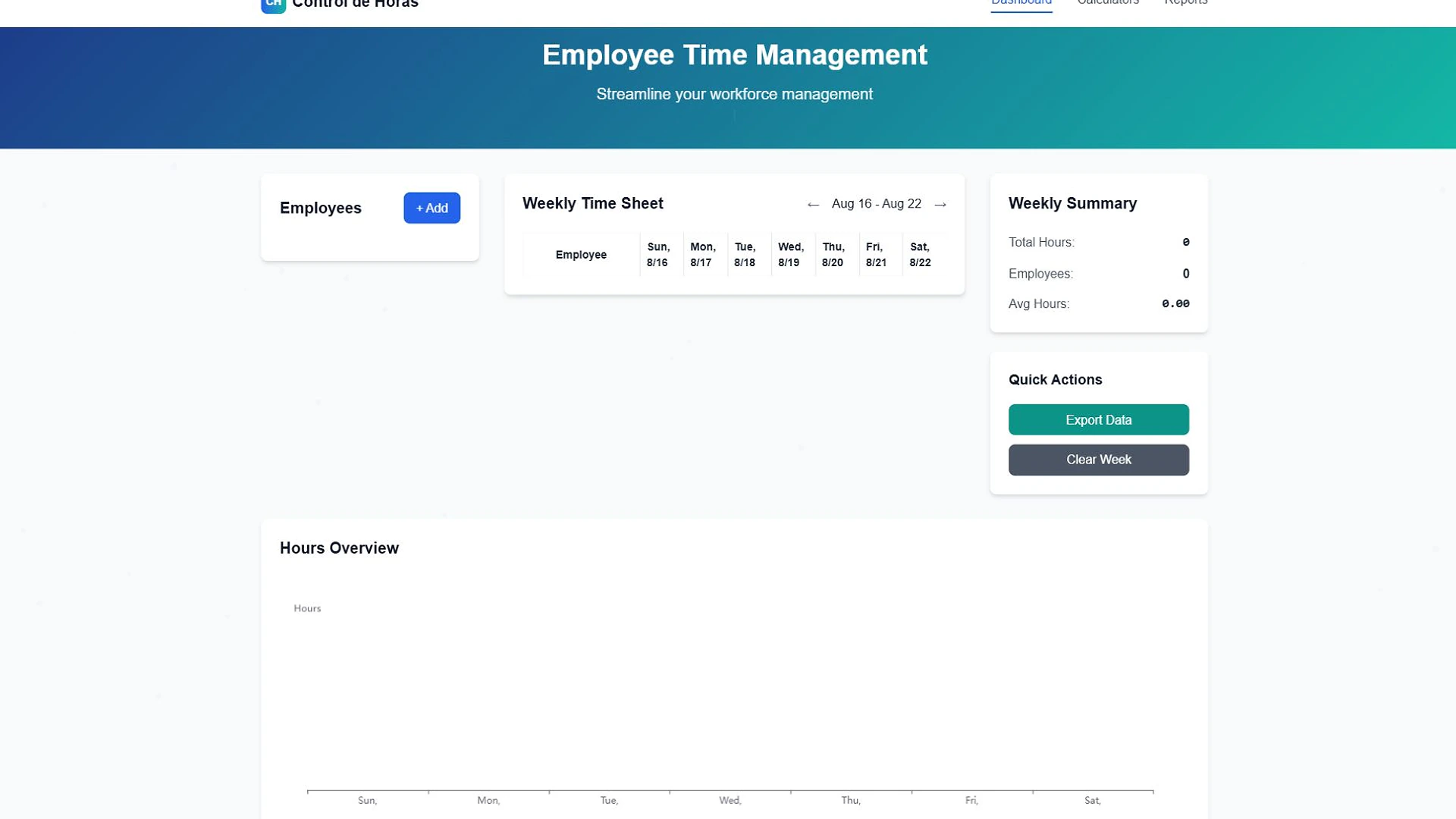Open the Dashboard tab
This screenshot has width=1456, height=819.
[1021, 3]
